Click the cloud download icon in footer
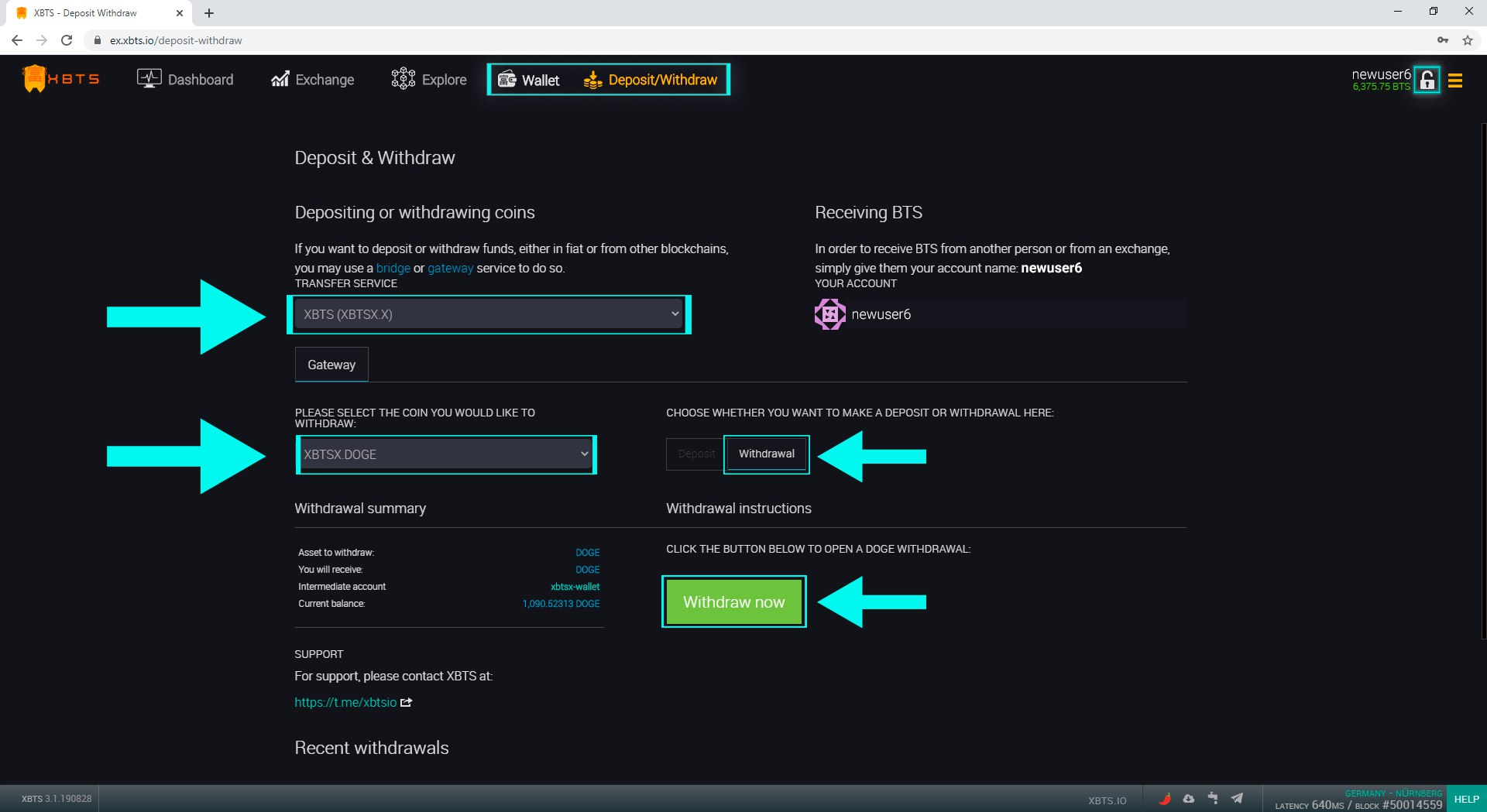The width and height of the screenshot is (1487, 812). (1189, 799)
